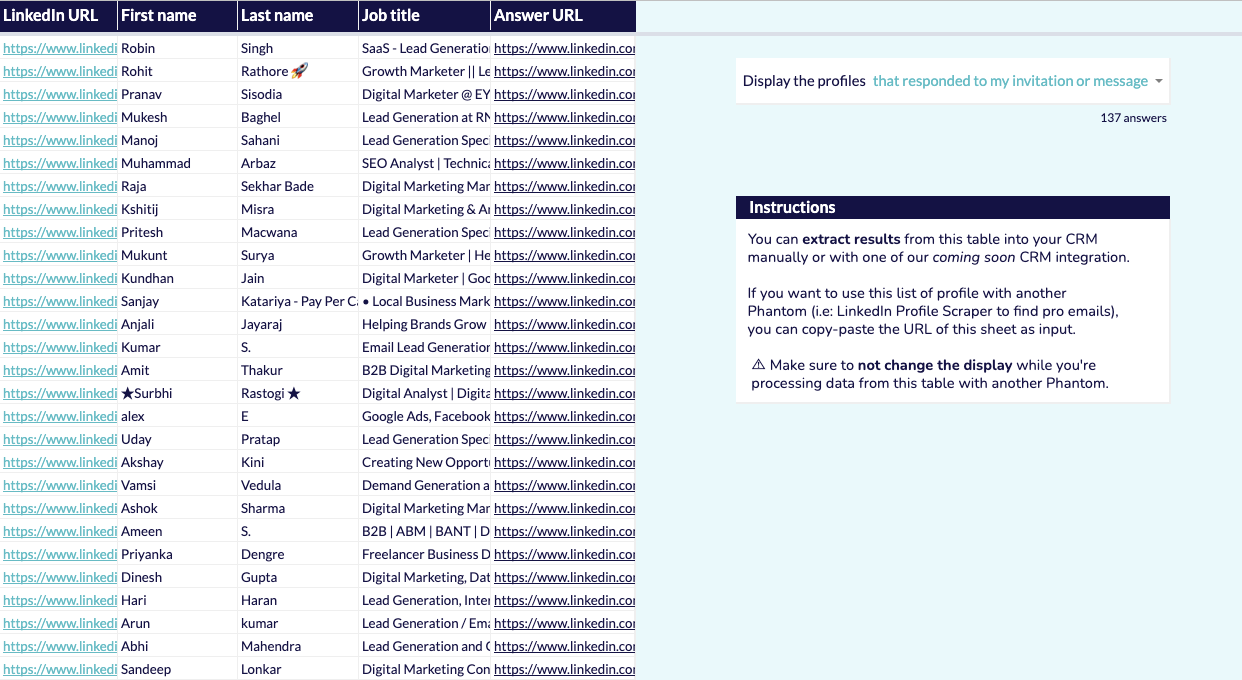1242x680 pixels.
Task: Select the first name cell 'Priyanka'
Action: (178, 554)
